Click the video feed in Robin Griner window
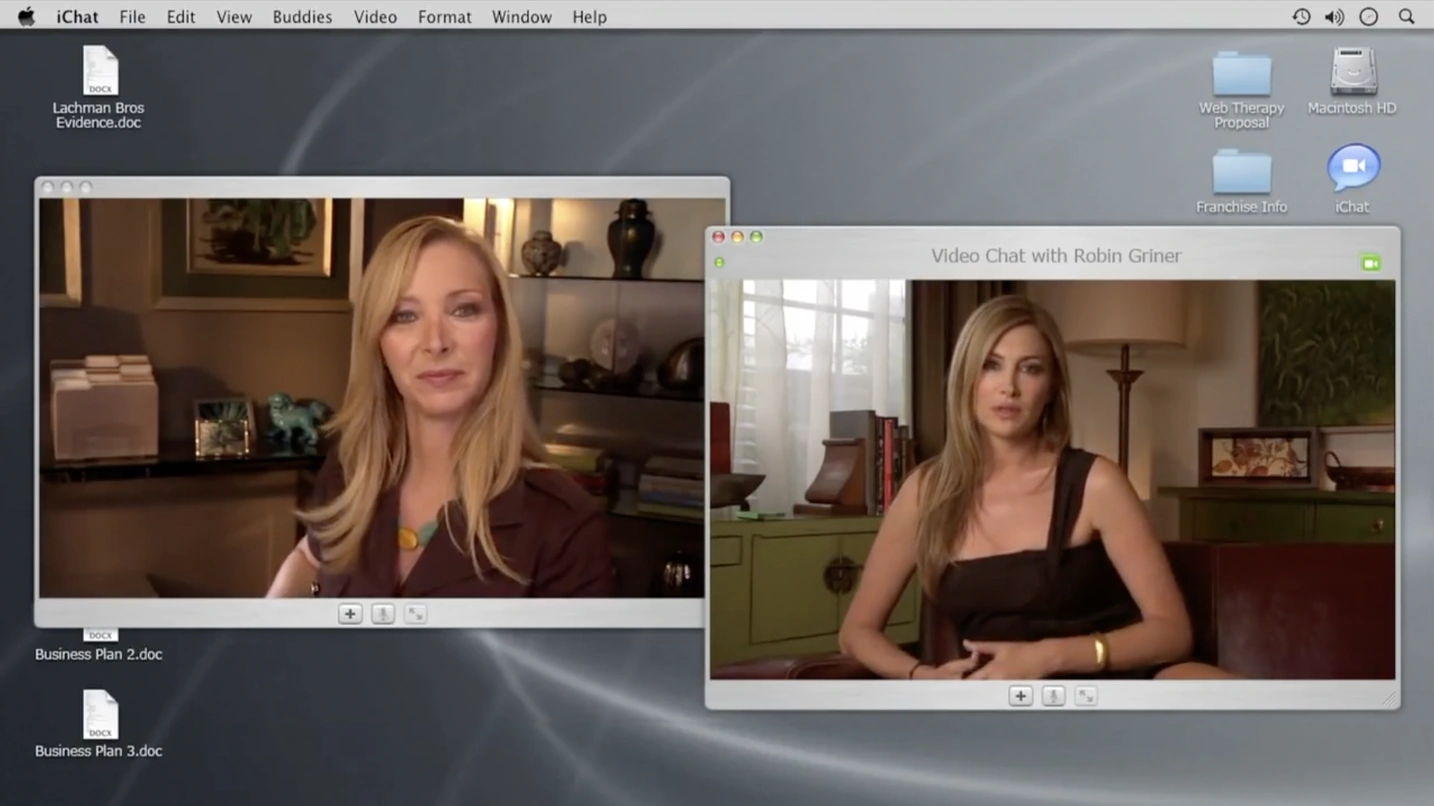The width and height of the screenshot is (1434, 806). click(x=1052, y=479)
